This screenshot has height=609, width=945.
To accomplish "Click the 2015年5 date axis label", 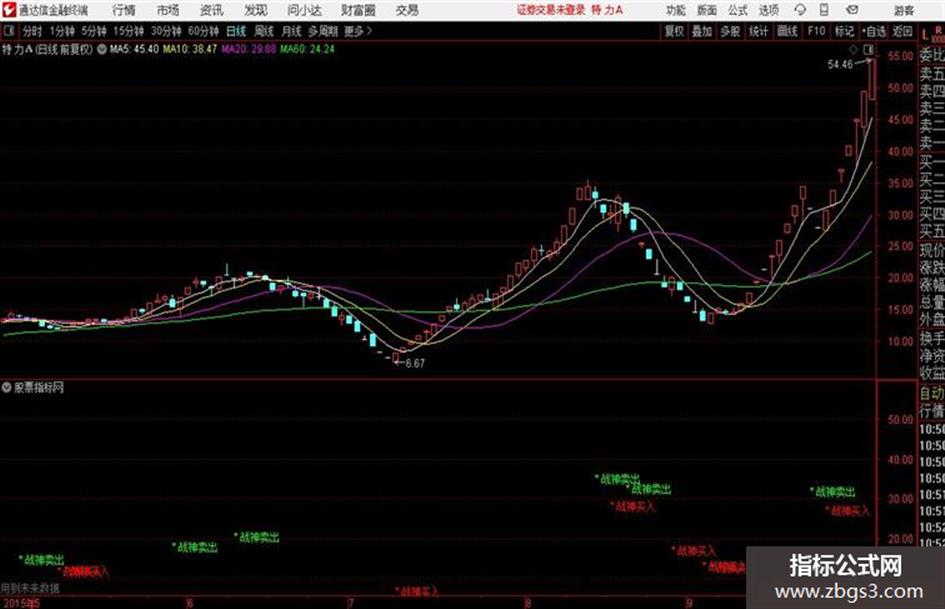I will (x=20, y=602).
